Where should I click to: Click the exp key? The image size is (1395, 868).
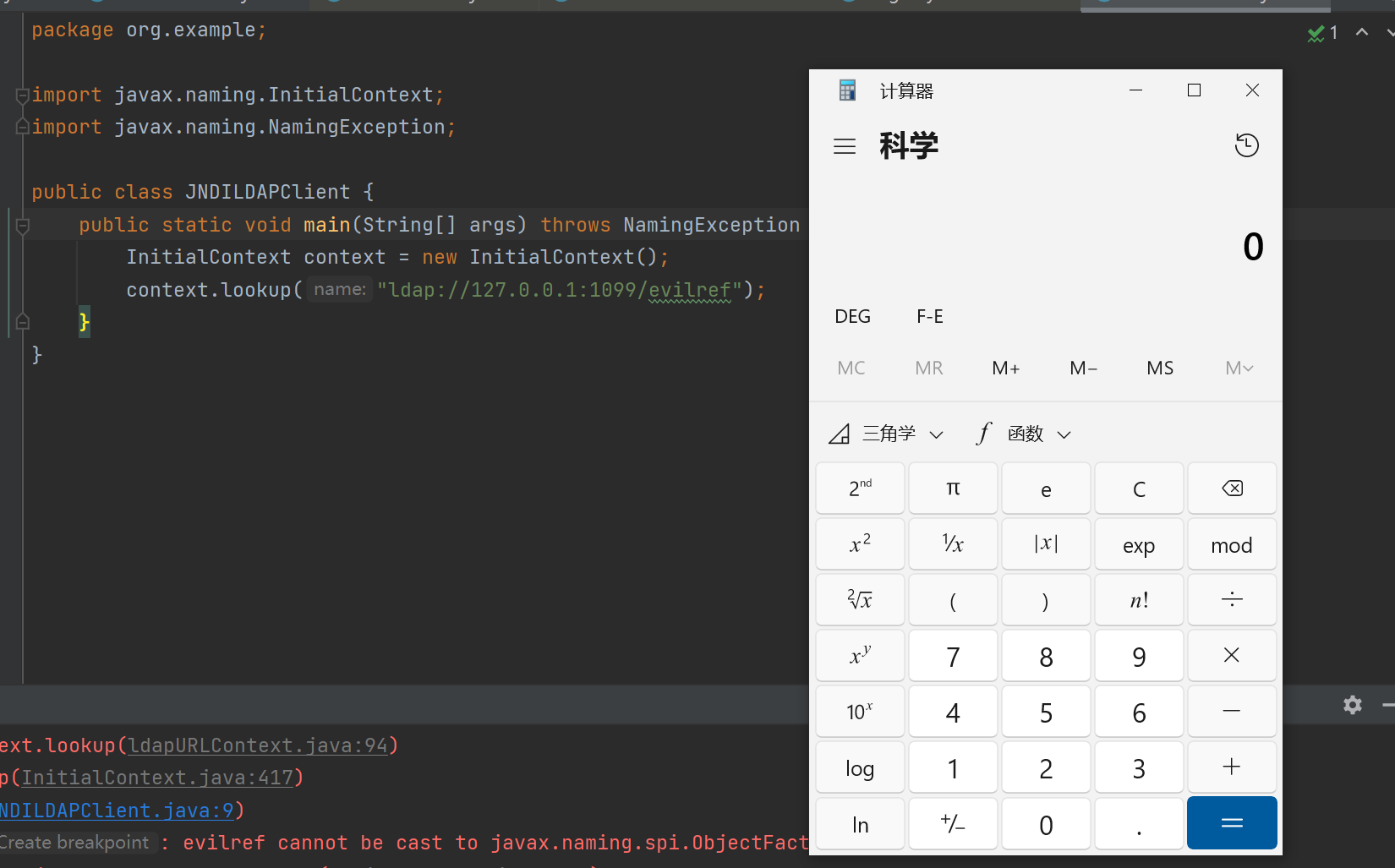coord(1139,544)
